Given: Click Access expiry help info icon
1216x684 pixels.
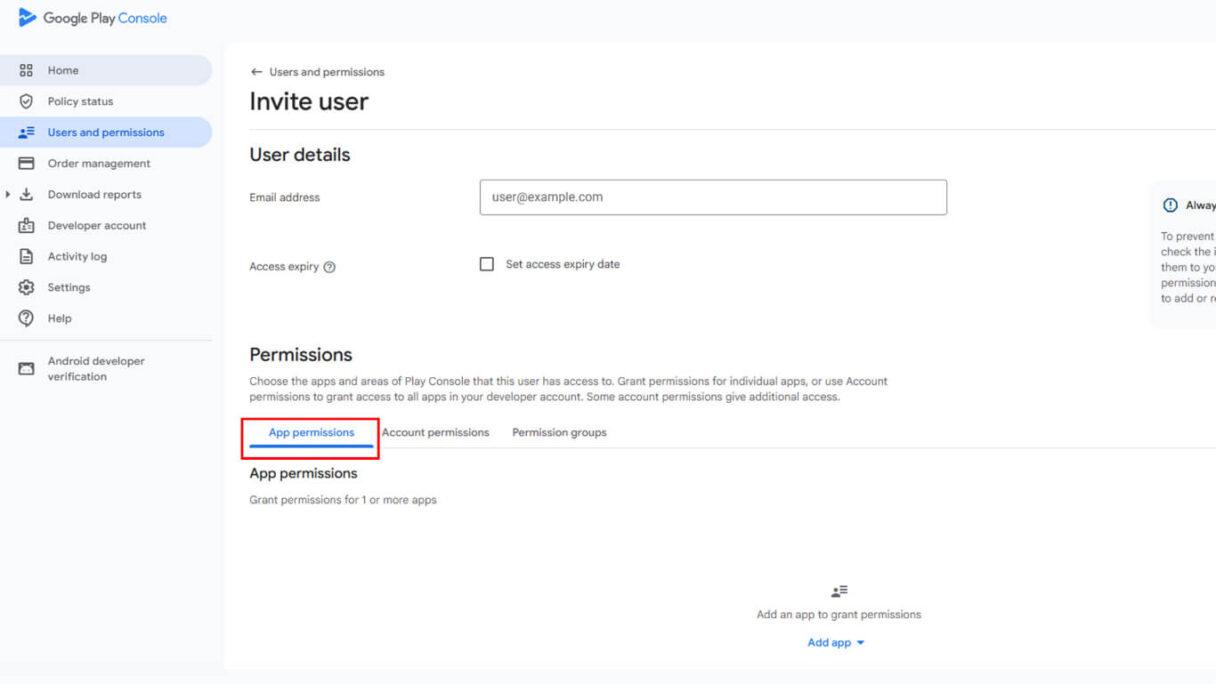Looking at the screenshot, I should coord(330,268).
